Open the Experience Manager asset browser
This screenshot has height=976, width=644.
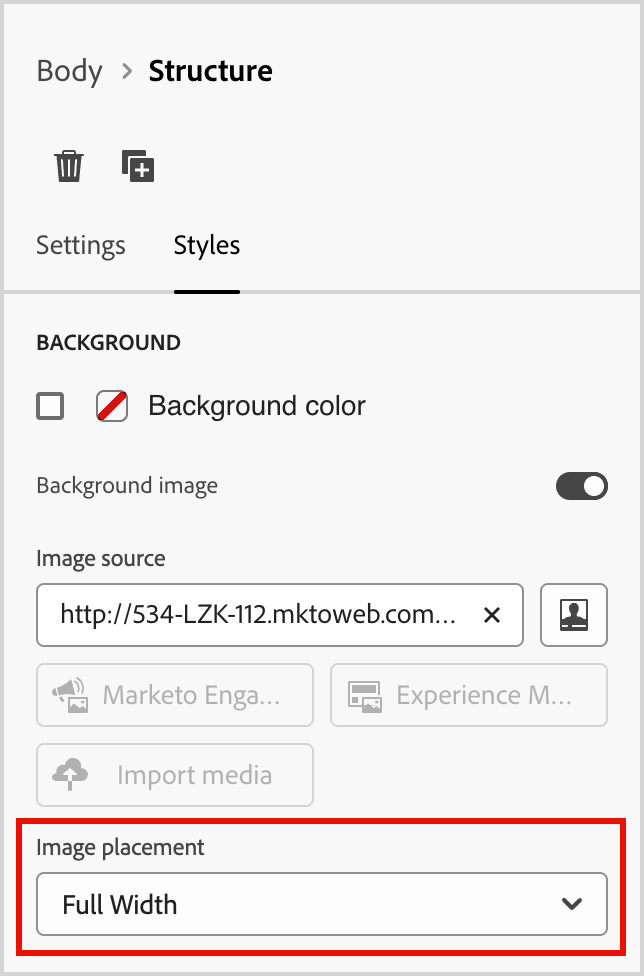pyautogui.click(x=468, y=695)
